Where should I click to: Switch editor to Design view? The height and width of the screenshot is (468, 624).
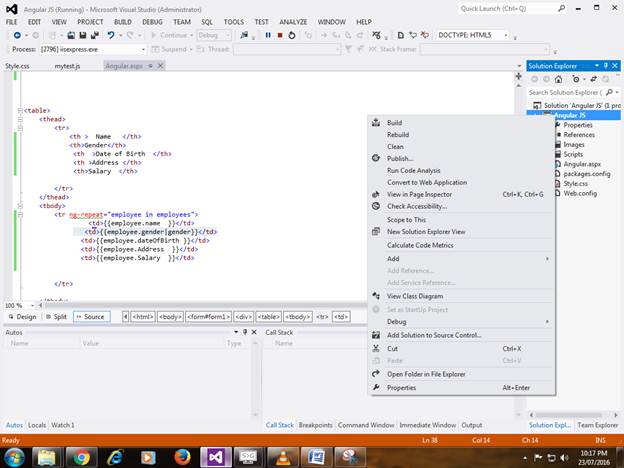(x=22, y=317)
